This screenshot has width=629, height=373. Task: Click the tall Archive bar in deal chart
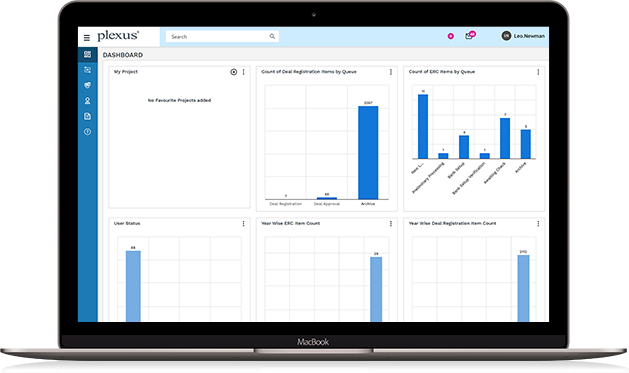click(368, 152)
